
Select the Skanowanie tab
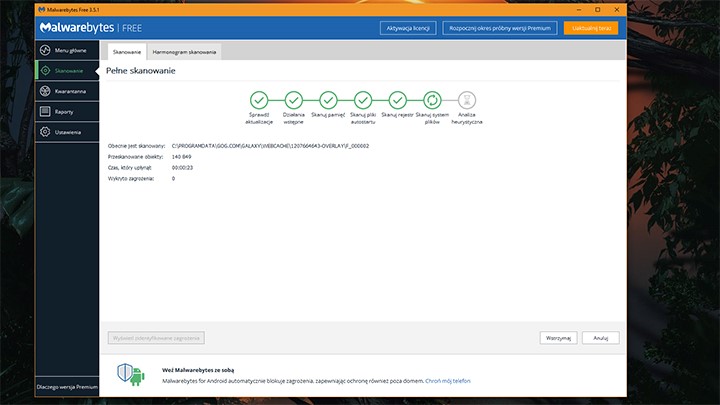(x=127, y=51)
